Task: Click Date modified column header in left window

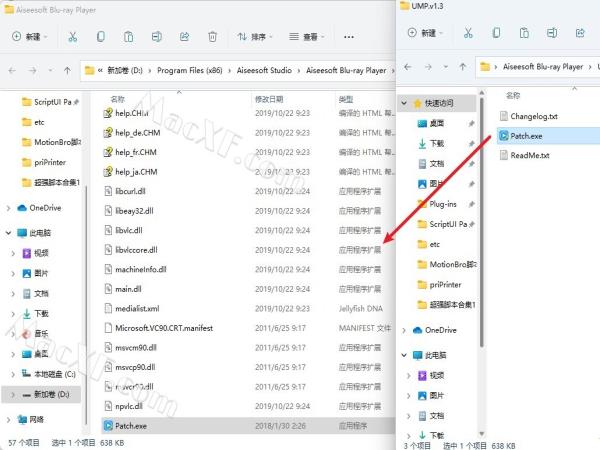Action: pyautogui.click(x=269, y=99)
